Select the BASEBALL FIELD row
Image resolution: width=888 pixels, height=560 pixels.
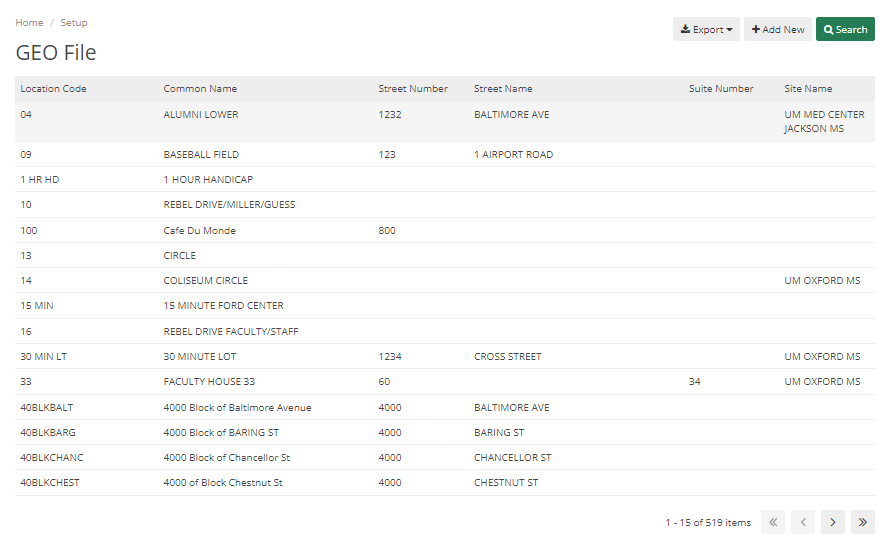[x=445, y=155]
